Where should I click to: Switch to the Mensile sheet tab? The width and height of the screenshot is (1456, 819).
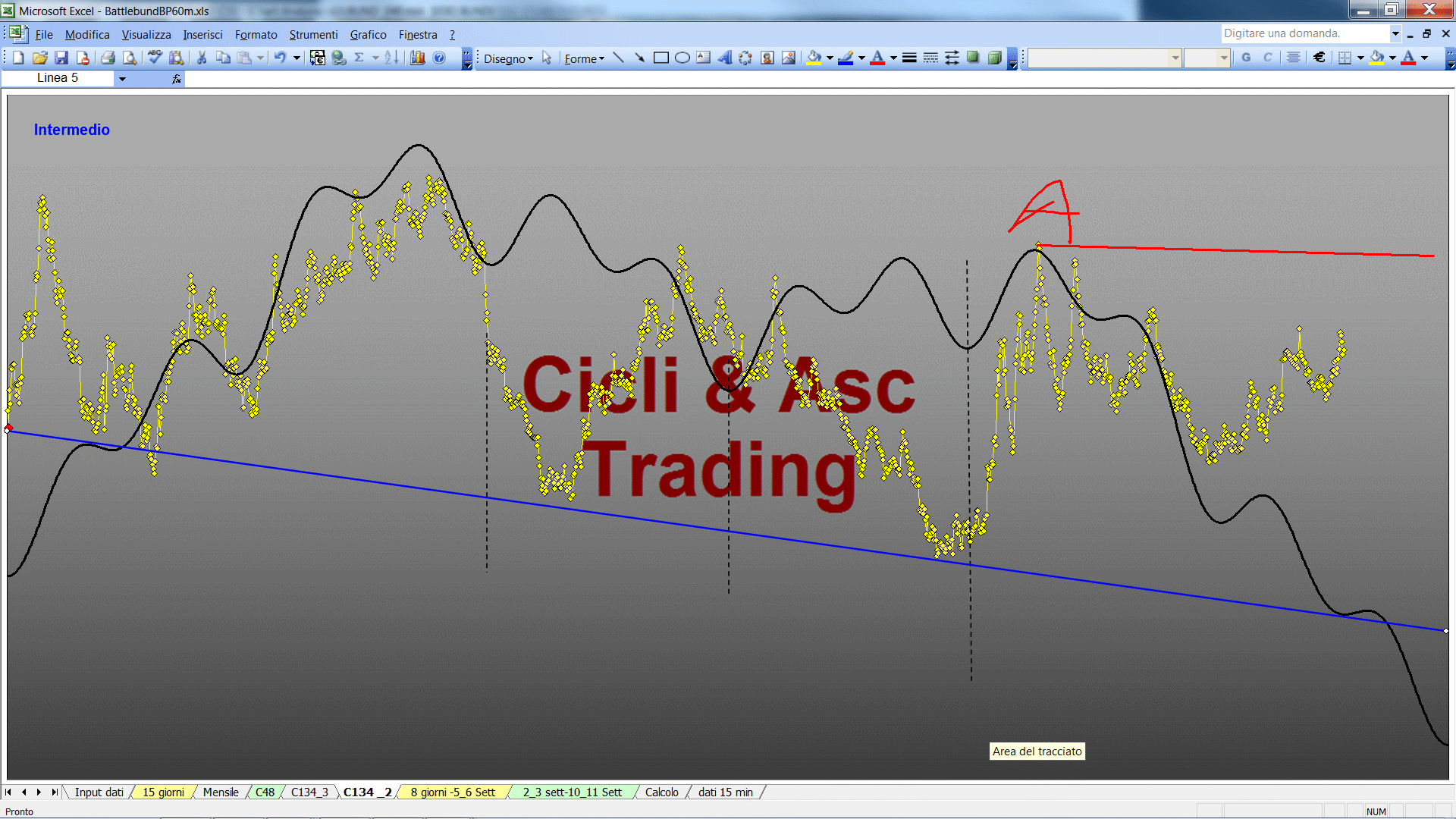(221, 792)
